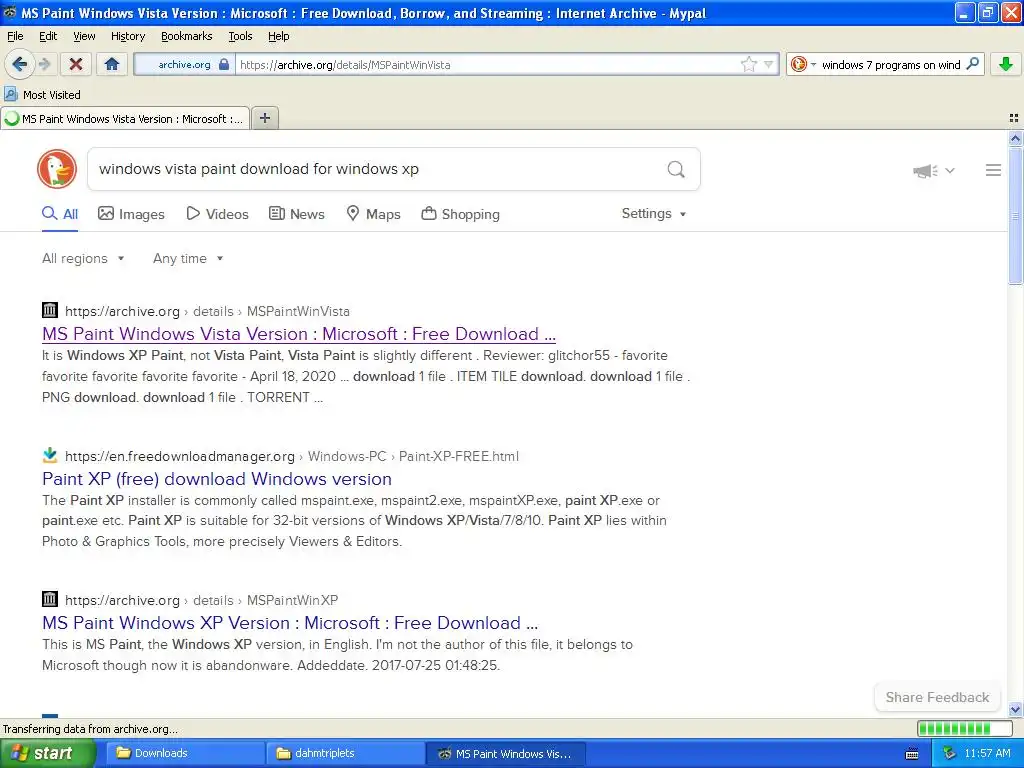Click archive.org MSPaintWinXP URL breadcrumb

[201, 600]
